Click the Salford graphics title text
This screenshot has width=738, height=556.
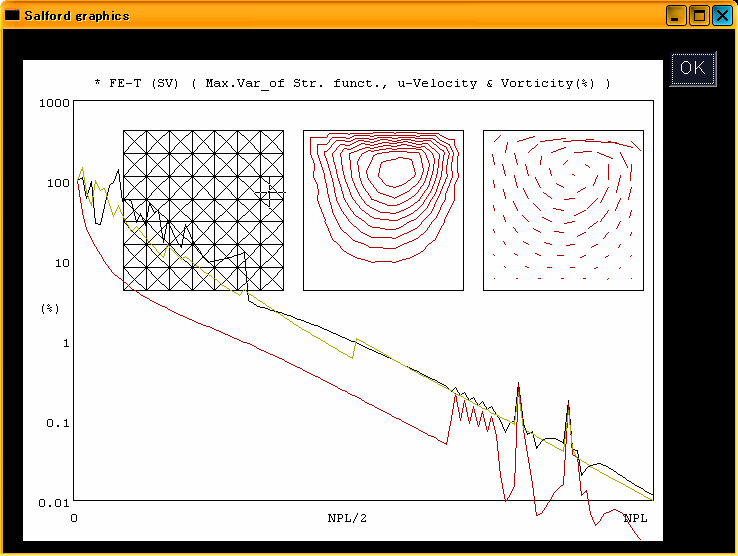point(77,16)
